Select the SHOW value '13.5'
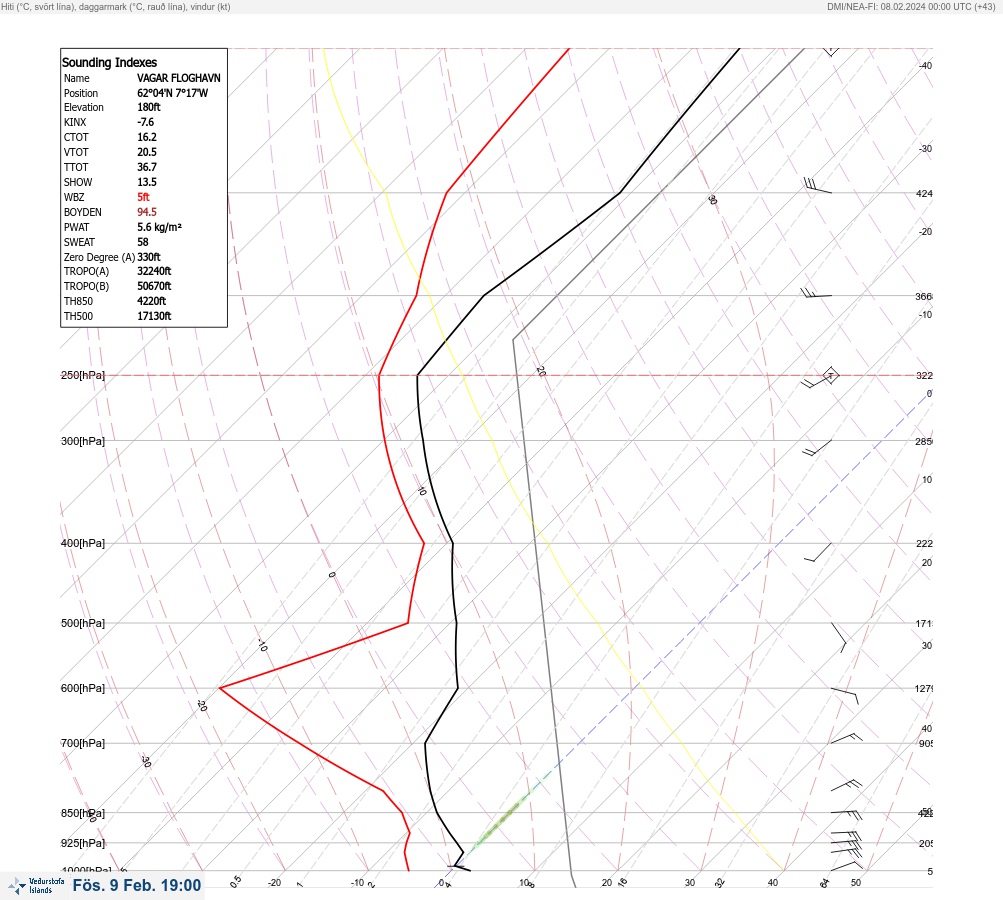Screen dimensions: 1003x900 click(146, 182)
